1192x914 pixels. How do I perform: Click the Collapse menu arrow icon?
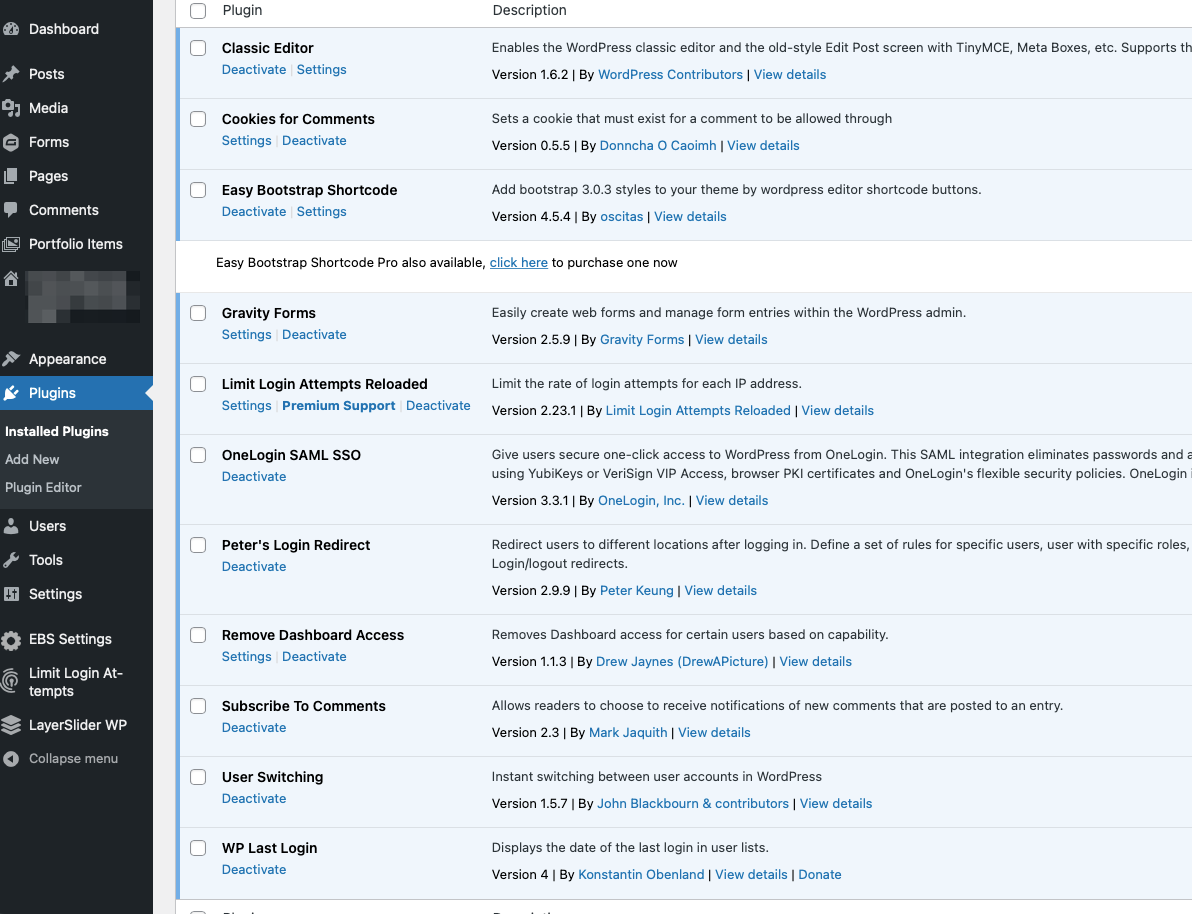tap(11, 759)
